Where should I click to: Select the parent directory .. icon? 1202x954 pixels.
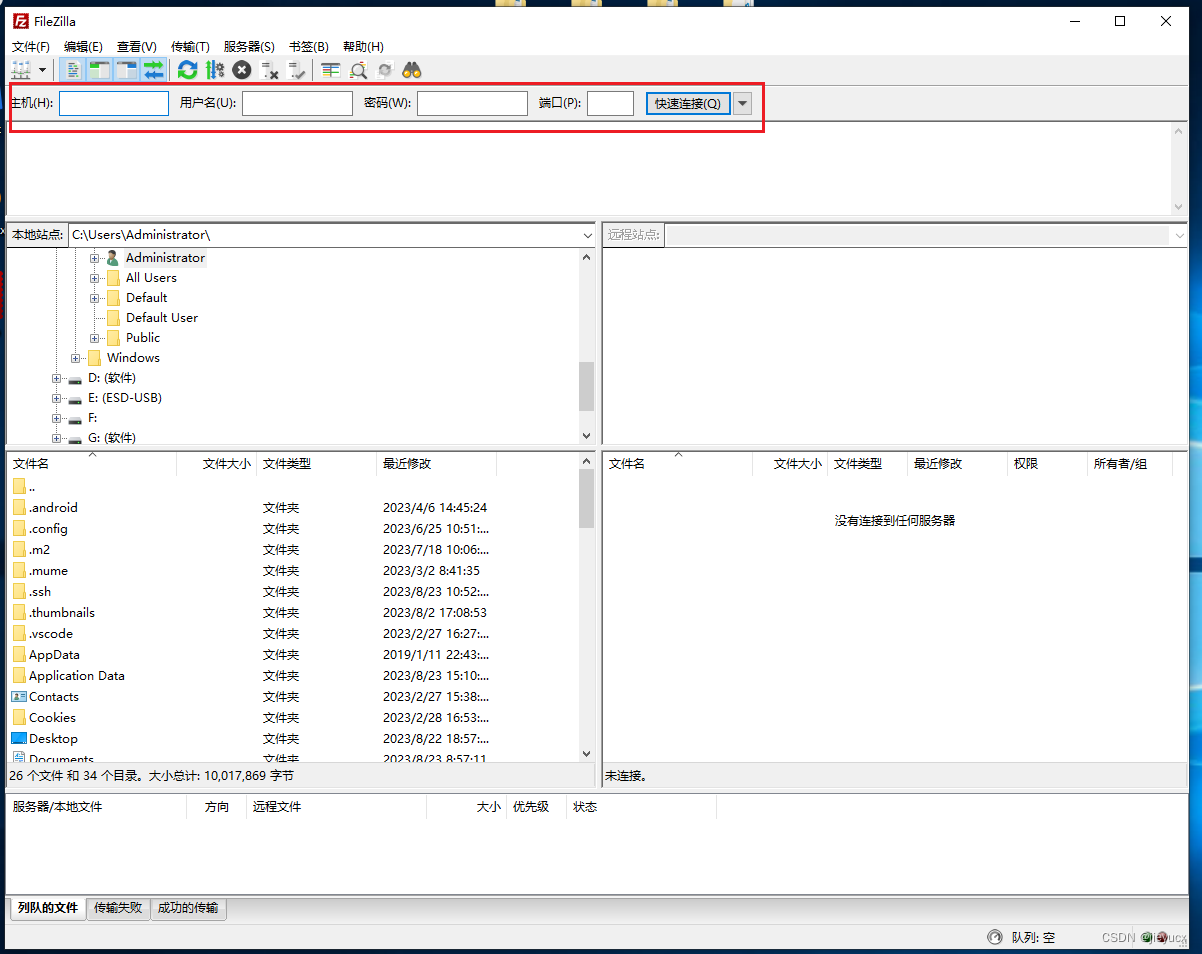19,486
